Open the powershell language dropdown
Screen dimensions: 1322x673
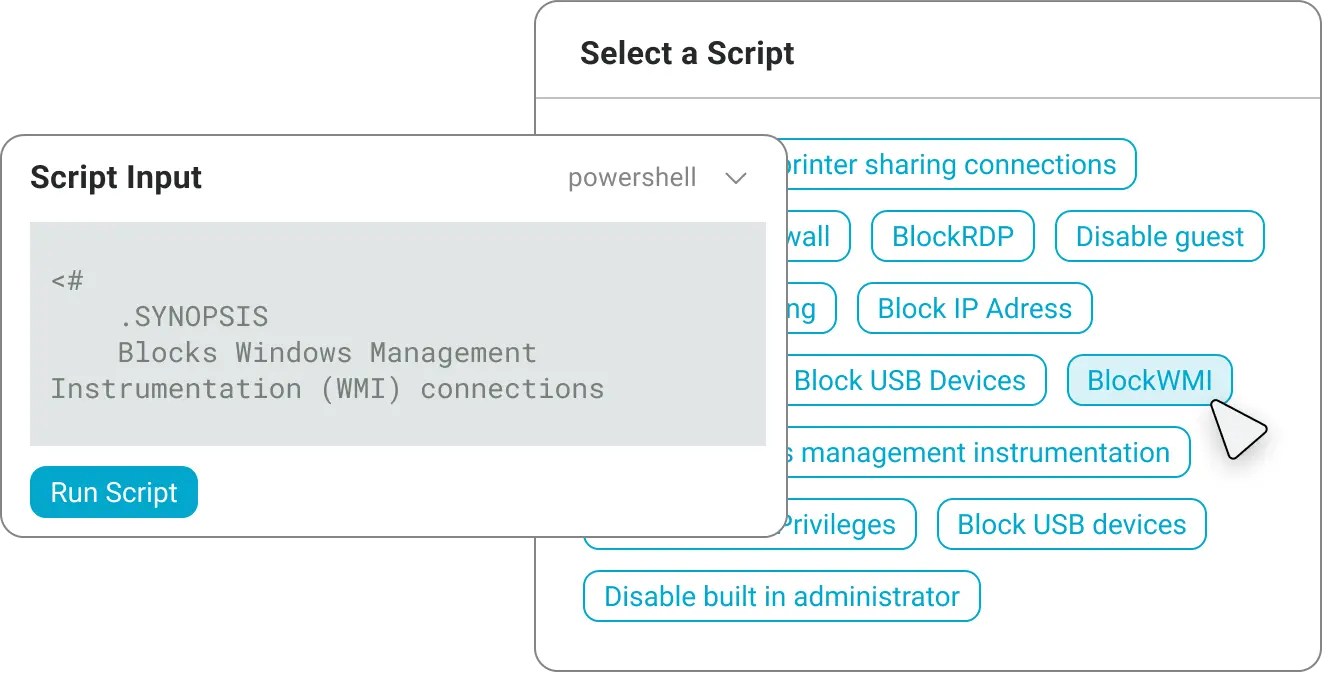632,178
